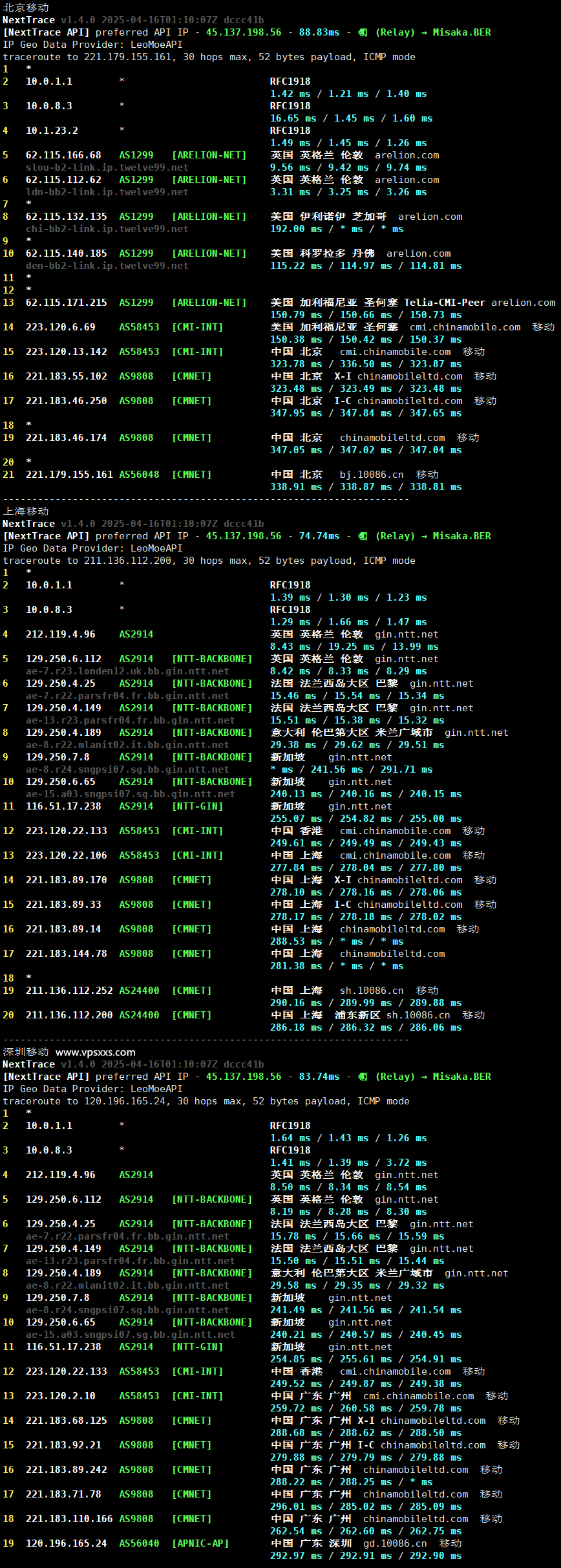Click hostname ae-7.r23.londen12.uk.bb.gin.ntt.net
This screenshot has width=561, height=1568.
tap(127, 671)
